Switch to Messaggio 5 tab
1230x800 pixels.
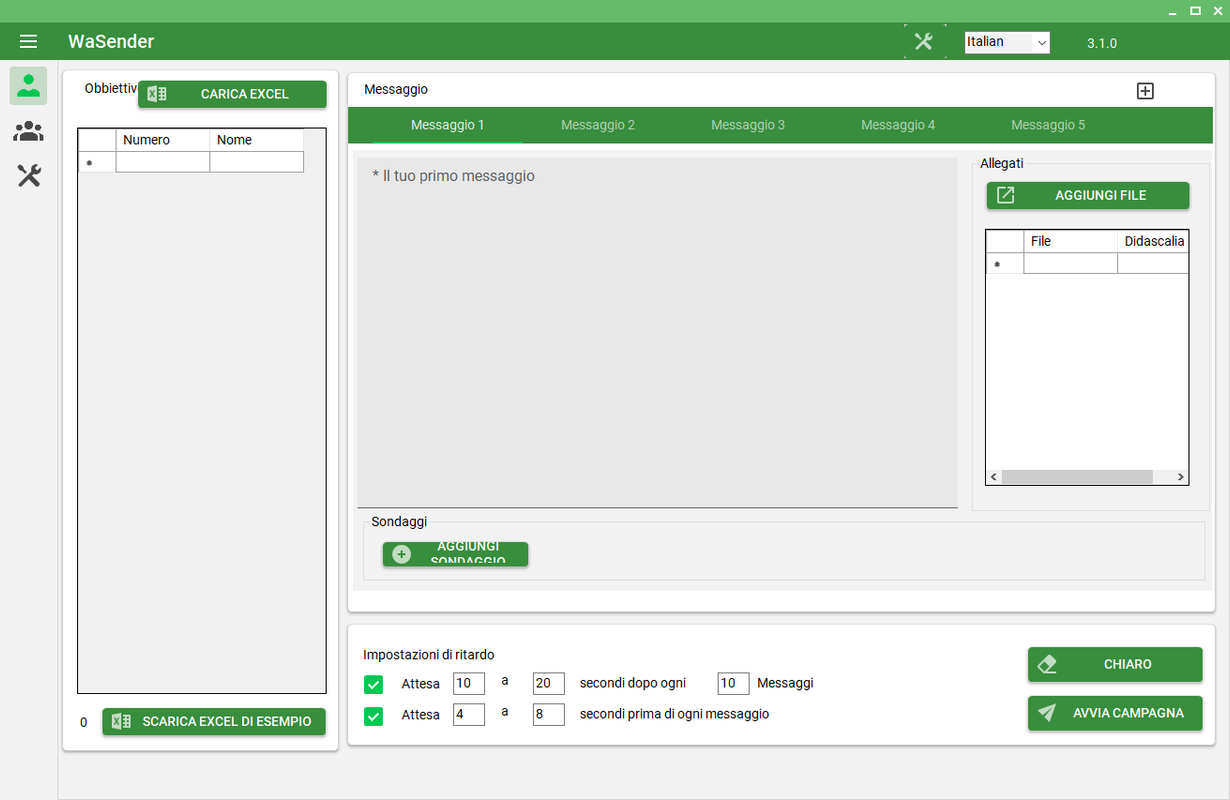point(1048,125)
